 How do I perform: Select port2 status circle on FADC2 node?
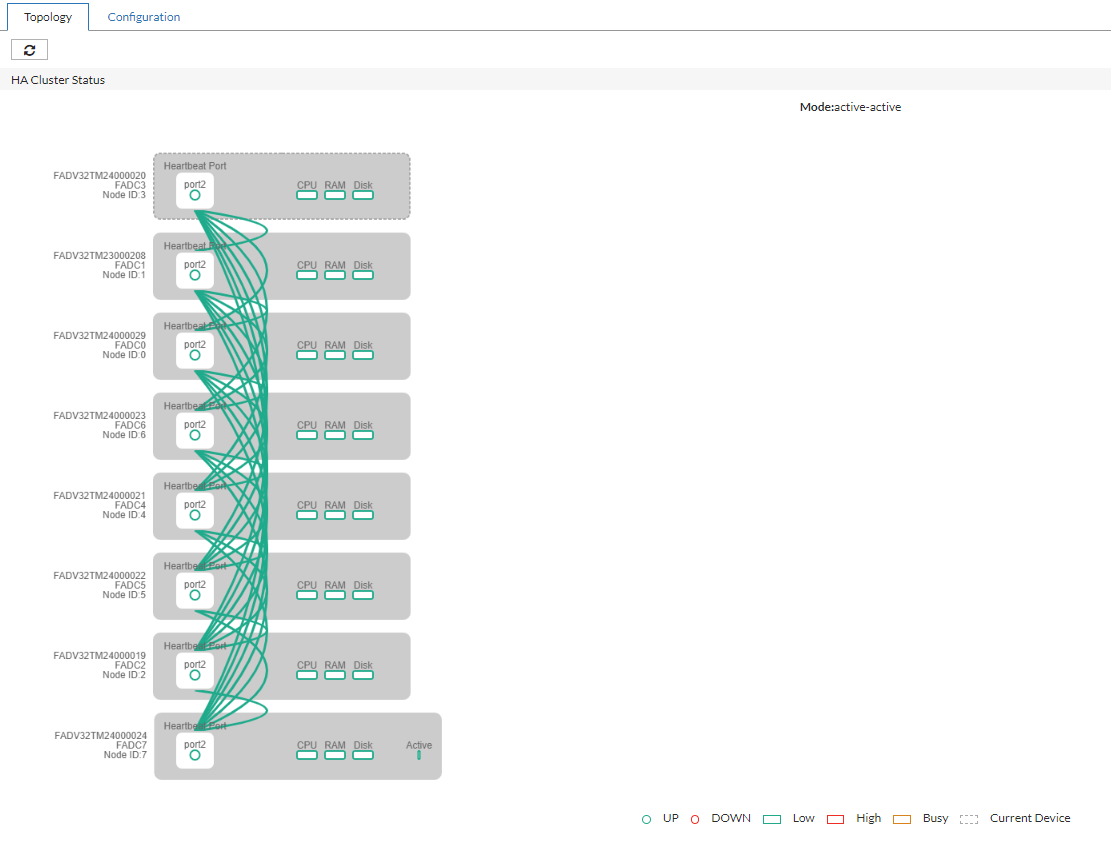coord(195,676)
